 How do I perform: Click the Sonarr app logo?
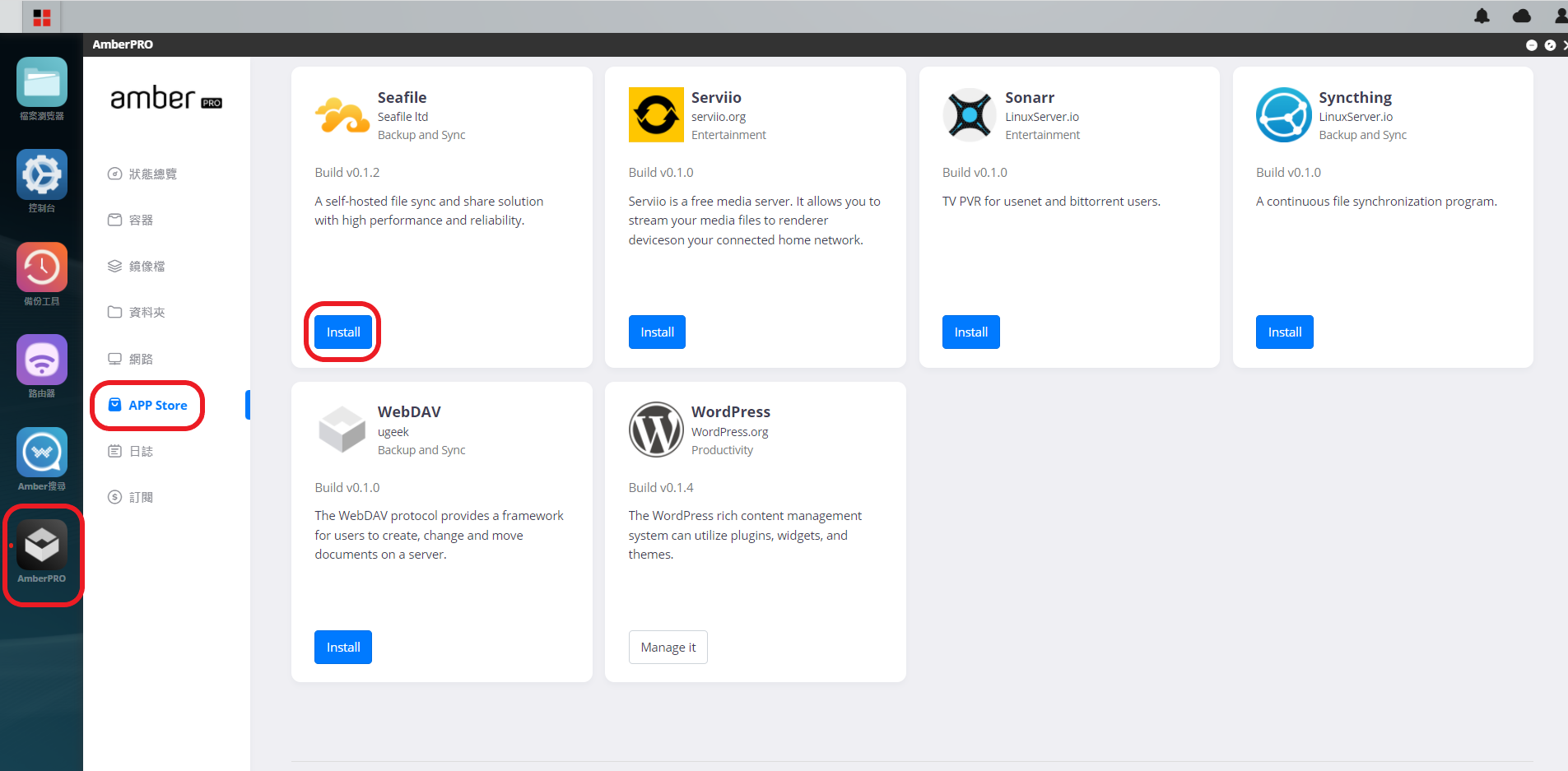click(x=970, y=114)
